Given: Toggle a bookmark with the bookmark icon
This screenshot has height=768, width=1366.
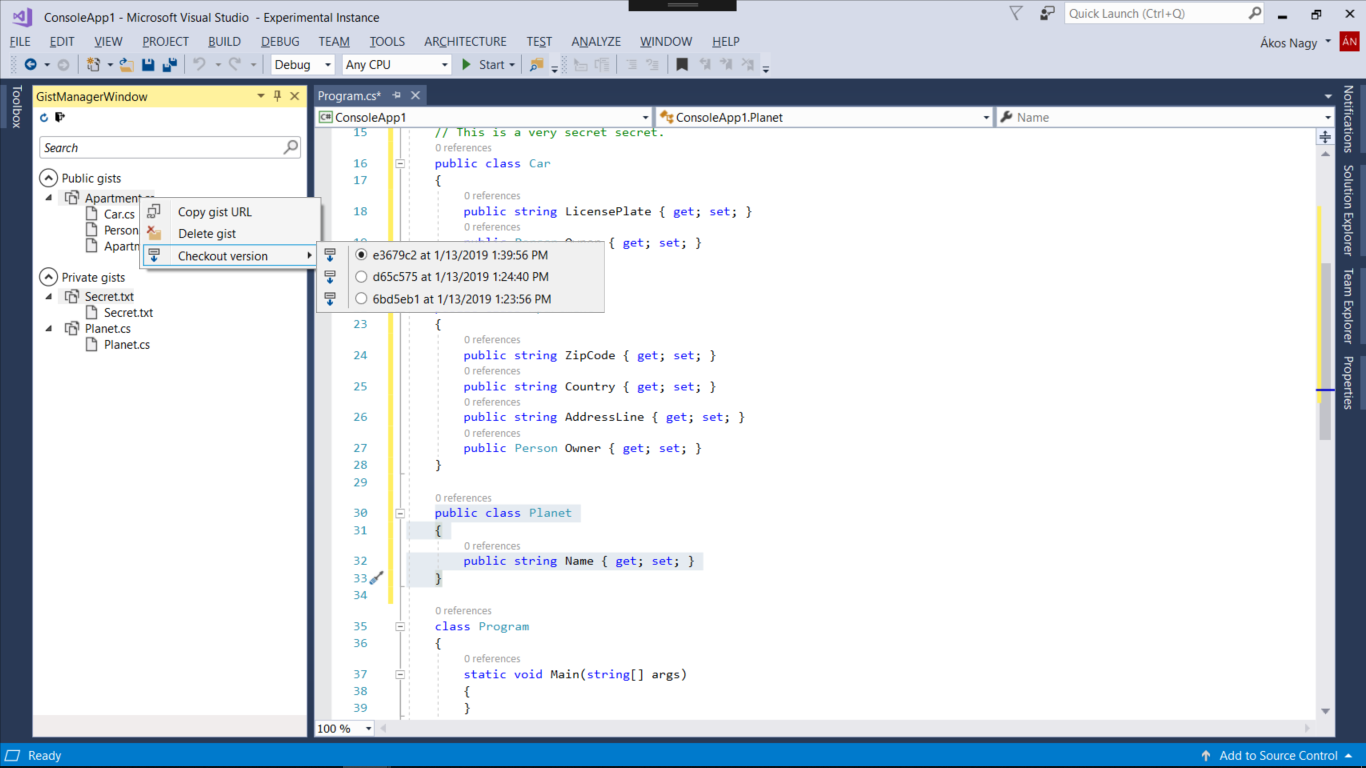Looking at the screenshot, I should 682,64.
